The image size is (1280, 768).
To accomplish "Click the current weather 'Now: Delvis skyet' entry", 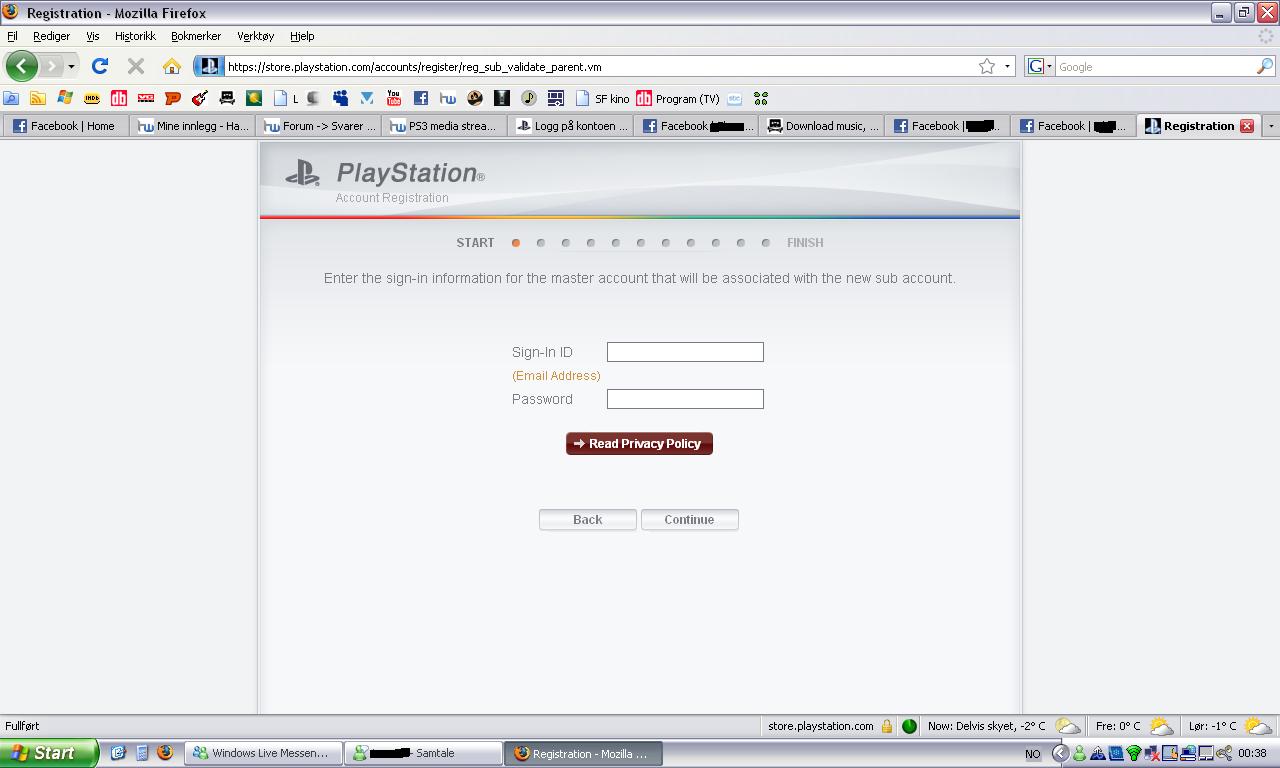I will (x=1003, y=726).
